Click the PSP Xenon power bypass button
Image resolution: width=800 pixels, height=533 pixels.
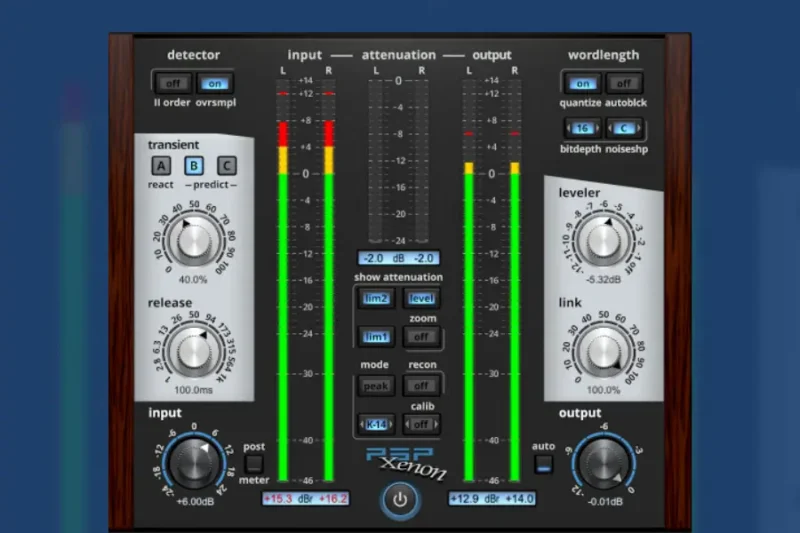coord(400,500)
